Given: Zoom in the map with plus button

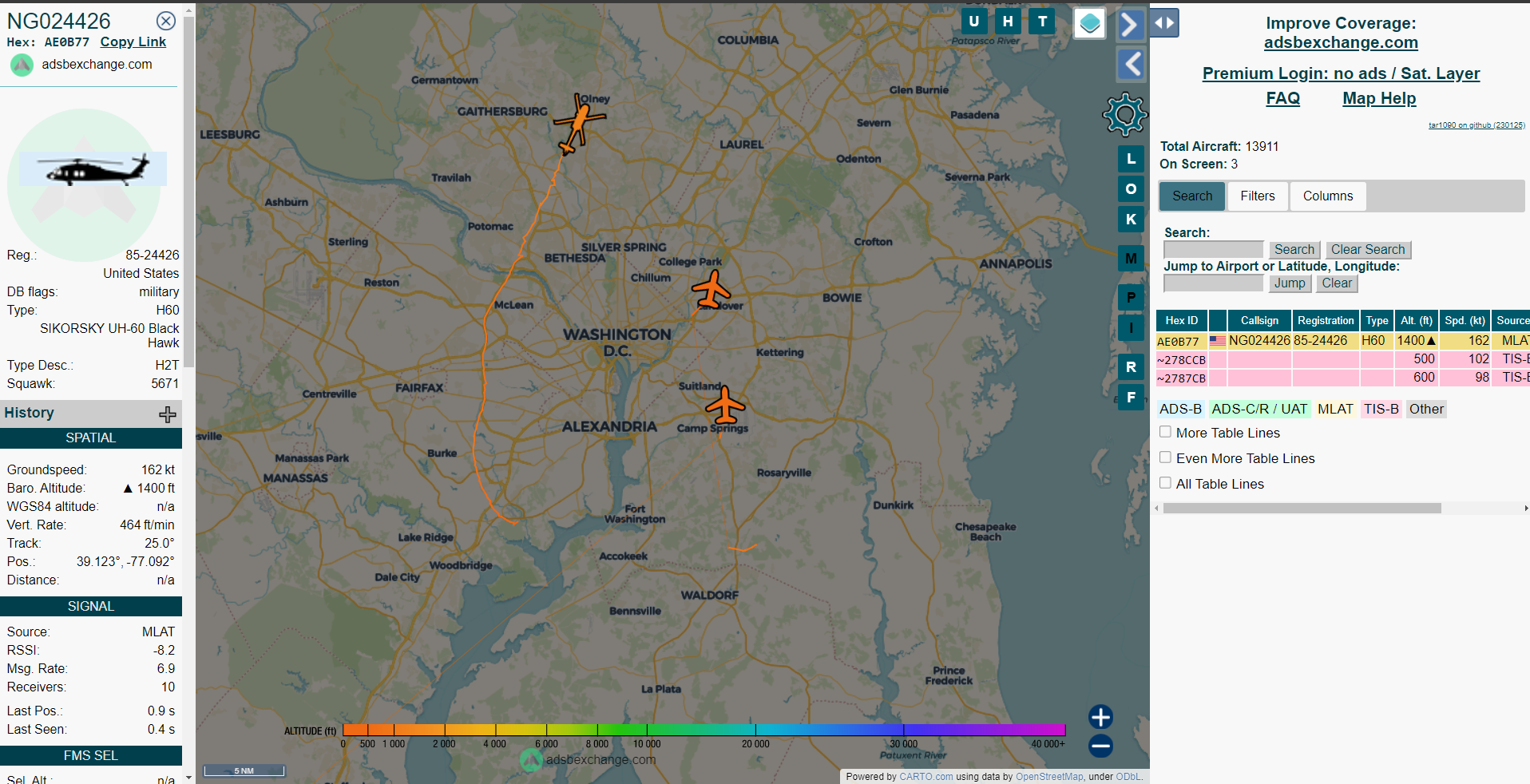Looking at the screenshot, I should click(x=1100, y=717).
